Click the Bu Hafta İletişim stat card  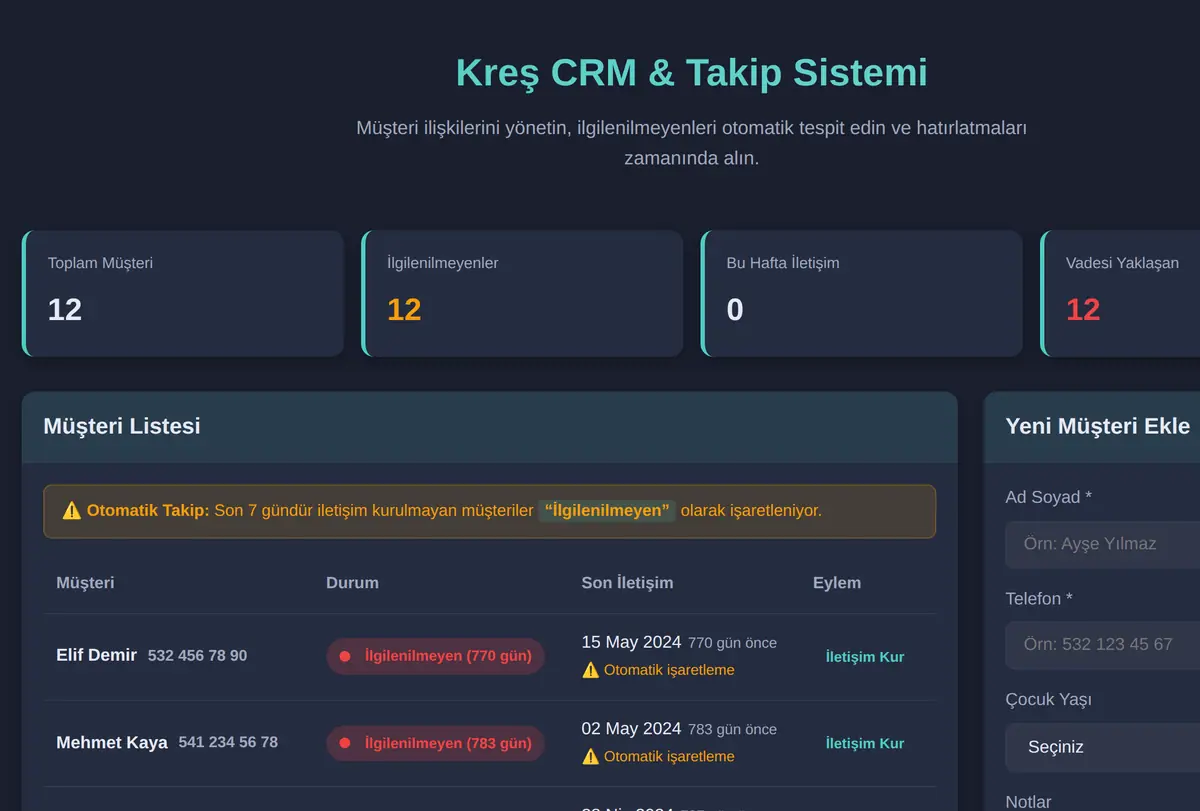[x=862, y=294]
